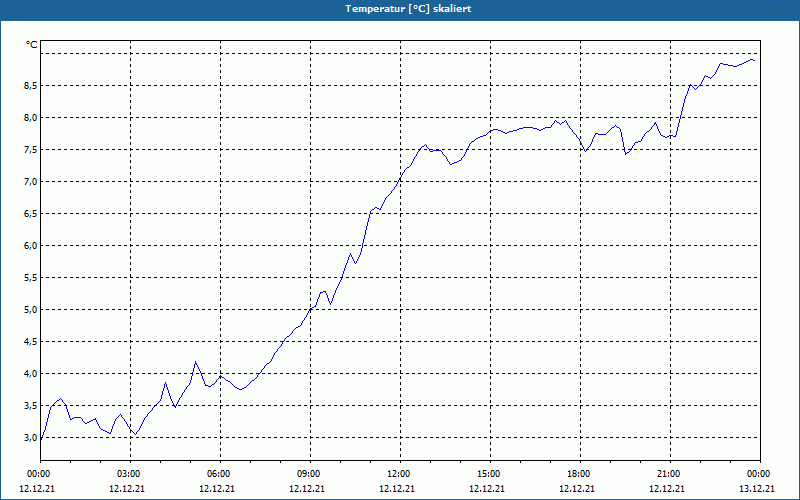Select the 5,5 y-axis value
The height and width of the screenshot is (500, 800).
(x=30, y=278)
